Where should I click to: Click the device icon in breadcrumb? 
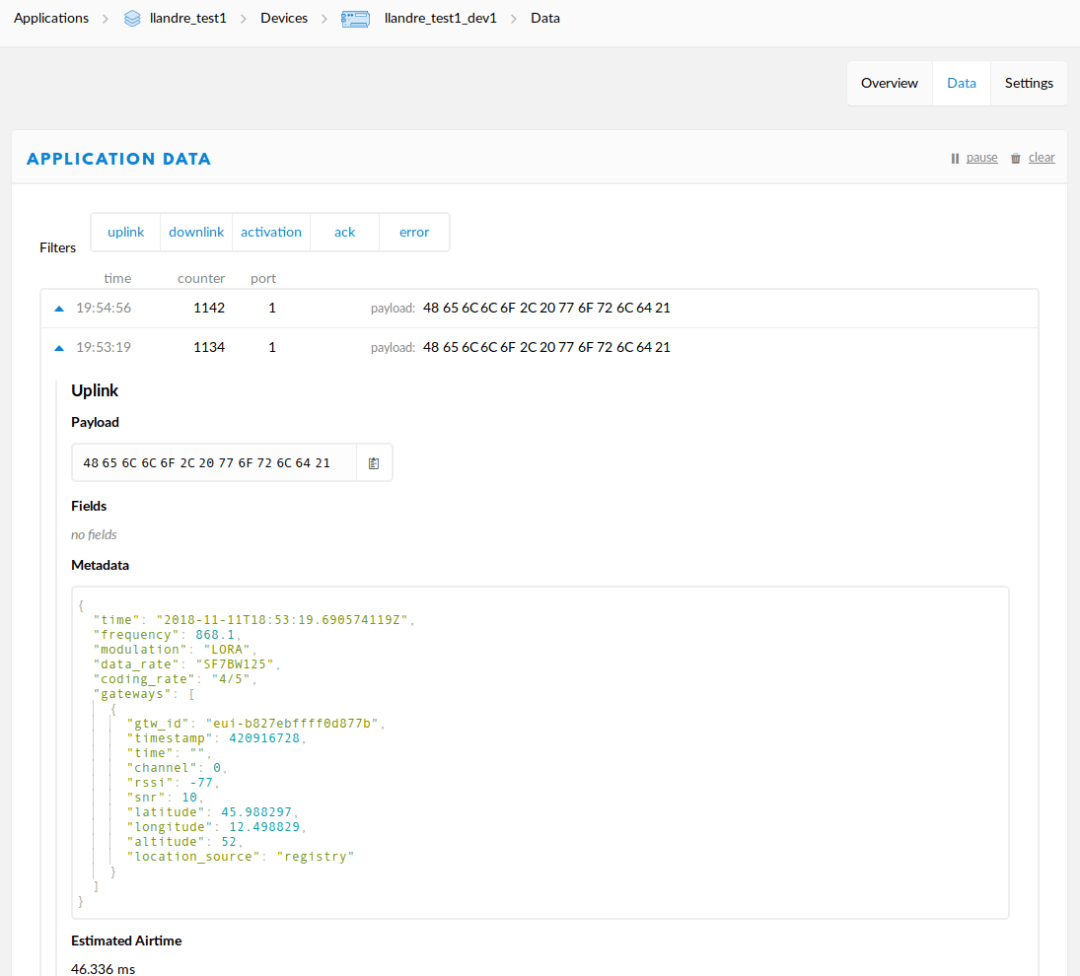(355, 18)
